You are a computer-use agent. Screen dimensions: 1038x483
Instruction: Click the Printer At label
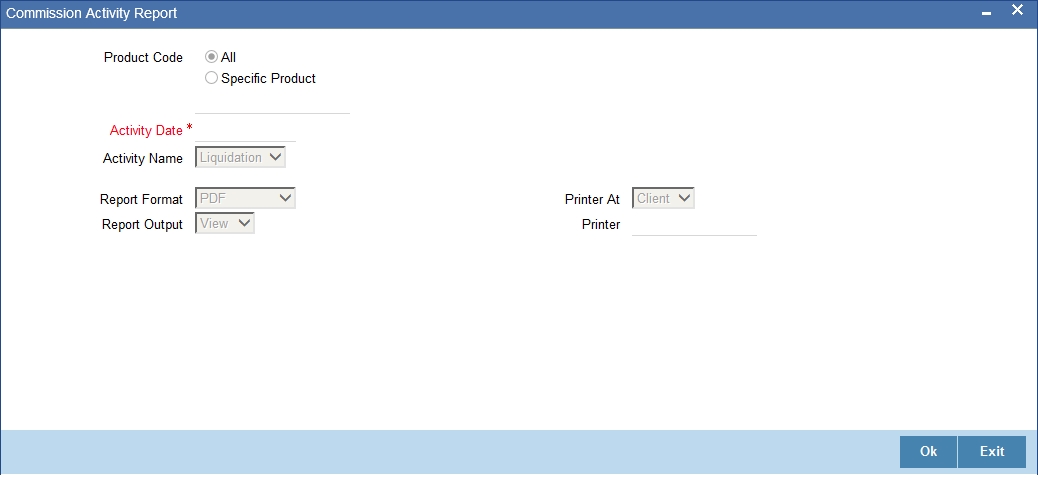pos(592,200)
